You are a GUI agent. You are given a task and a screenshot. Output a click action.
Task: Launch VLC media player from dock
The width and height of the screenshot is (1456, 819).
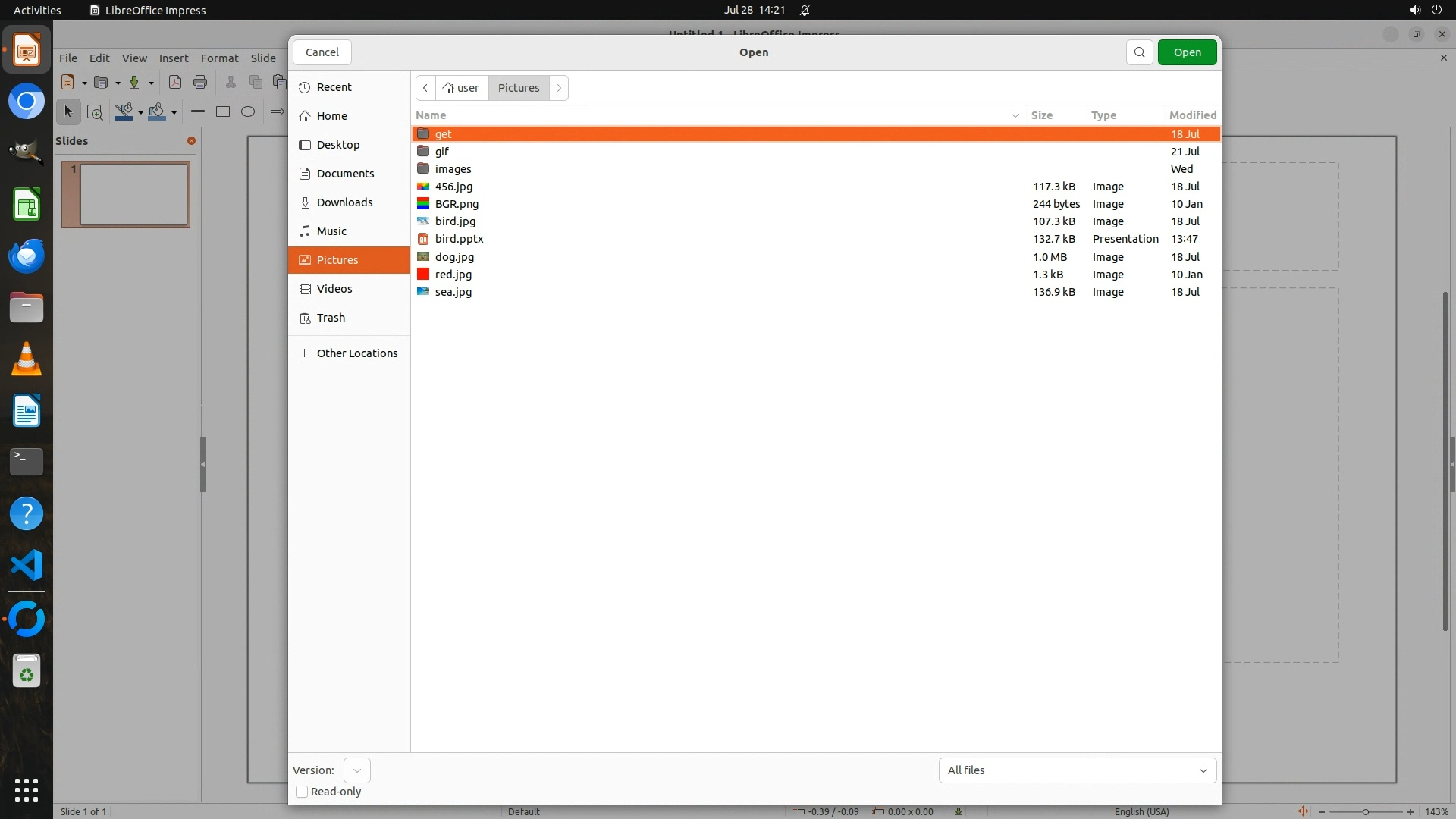coord(27,359)
